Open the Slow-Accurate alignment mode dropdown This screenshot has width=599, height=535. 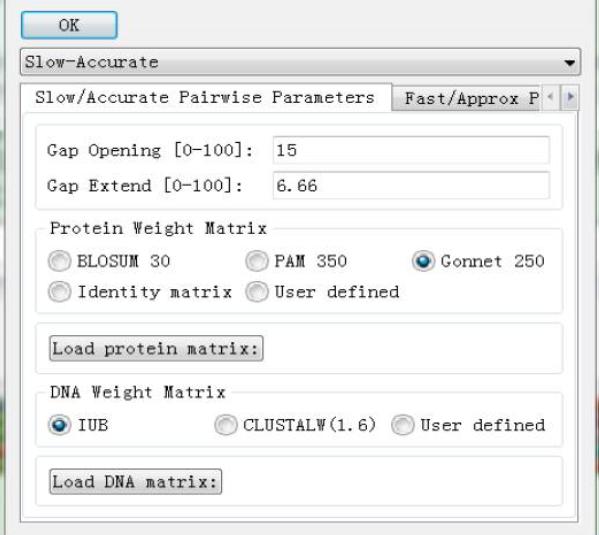300,62
